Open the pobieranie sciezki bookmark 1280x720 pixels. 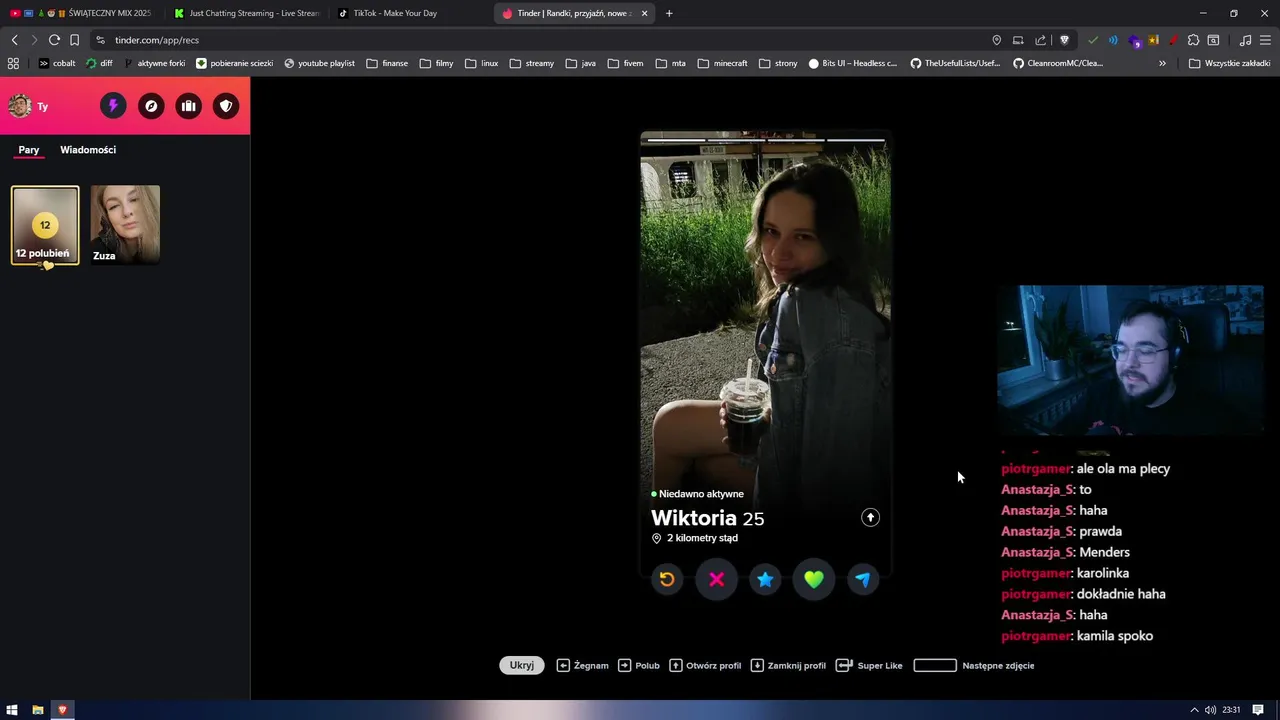(234, 63)
